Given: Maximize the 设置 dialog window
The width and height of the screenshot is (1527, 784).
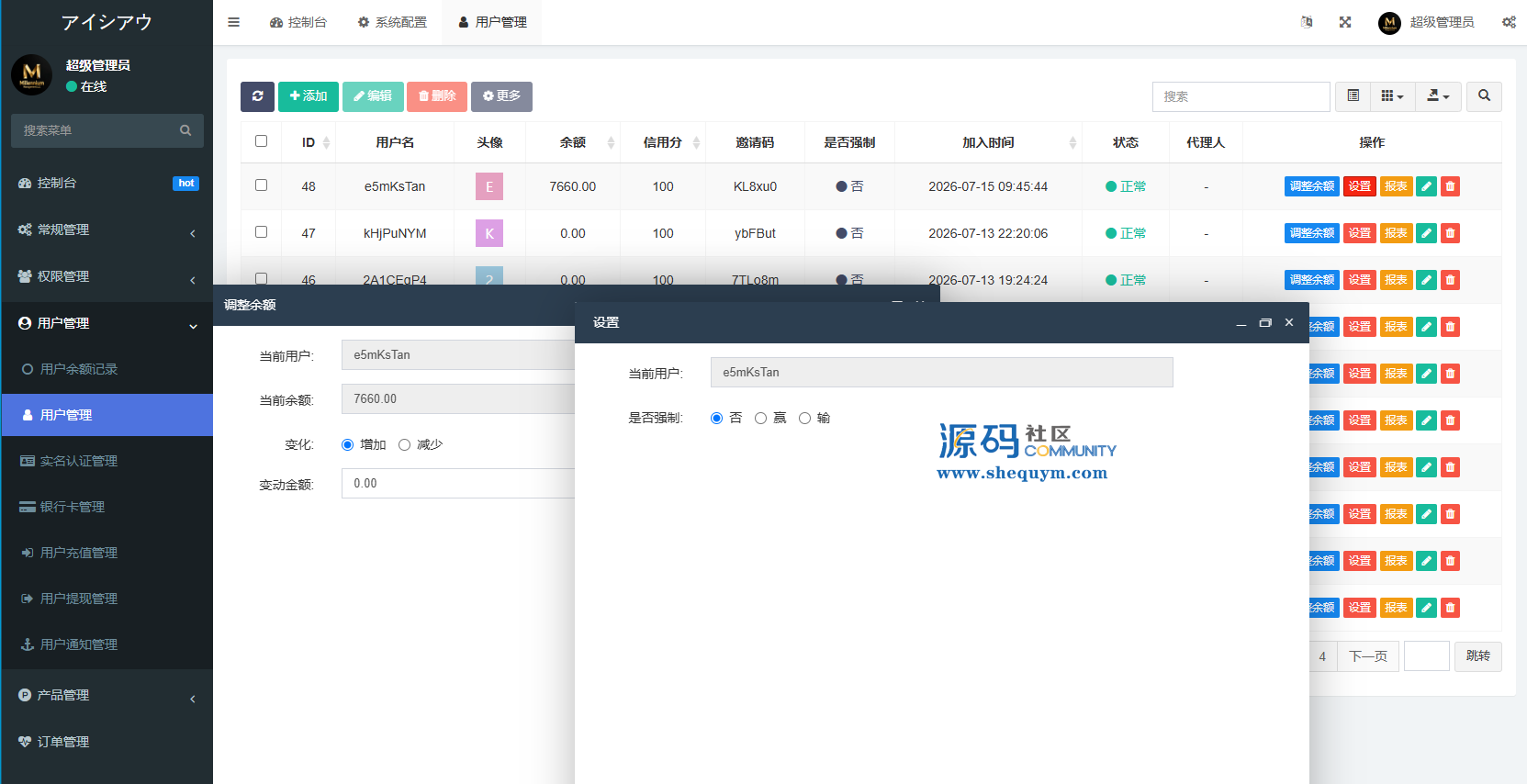Looking at the screenshot, I should click(x=1265, y=323).
